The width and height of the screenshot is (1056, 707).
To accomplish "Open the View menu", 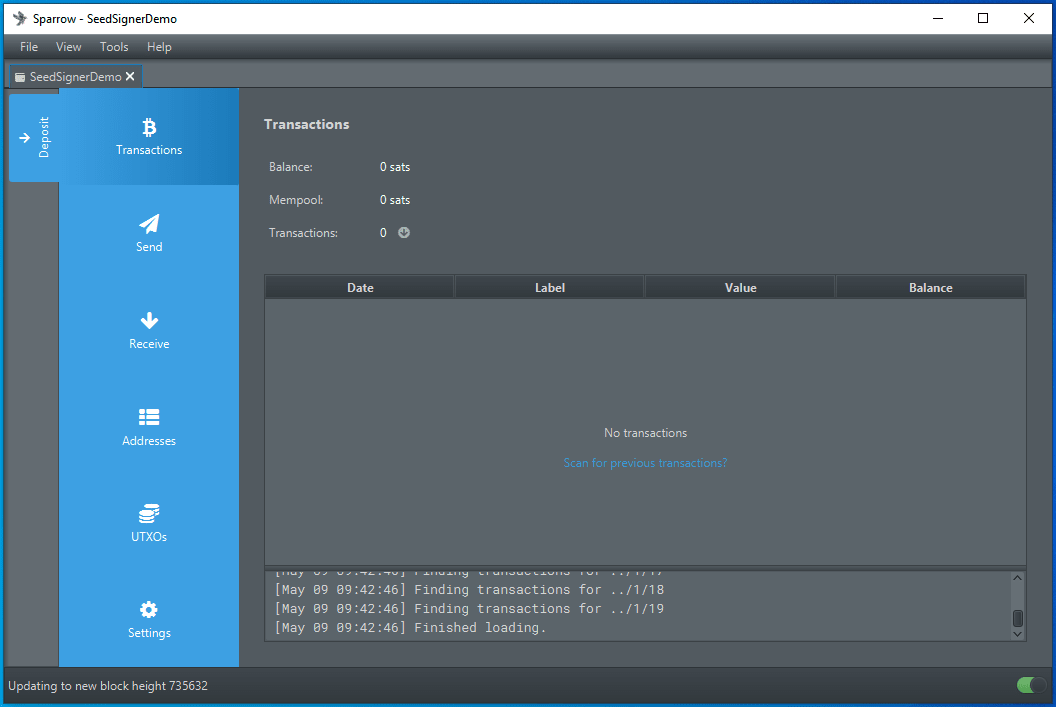I will (69, 47).
